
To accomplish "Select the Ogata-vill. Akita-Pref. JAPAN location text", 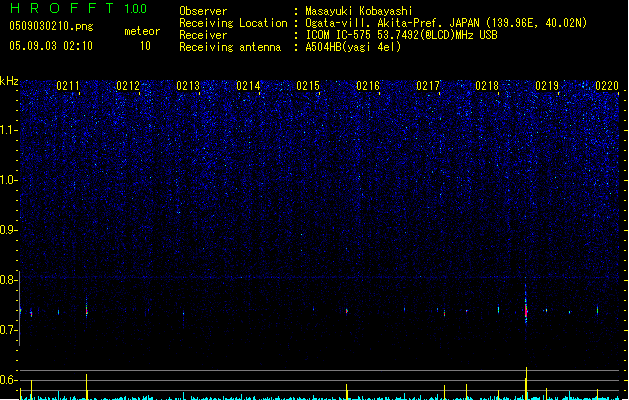I will [446, 23].
